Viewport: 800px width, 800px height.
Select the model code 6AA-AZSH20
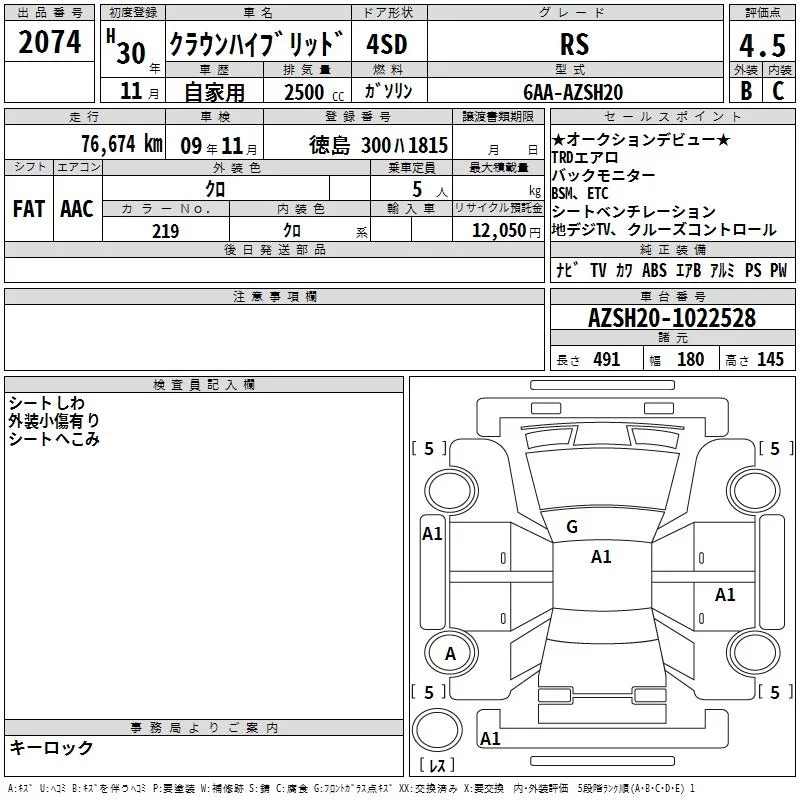[x=573, y=92]
